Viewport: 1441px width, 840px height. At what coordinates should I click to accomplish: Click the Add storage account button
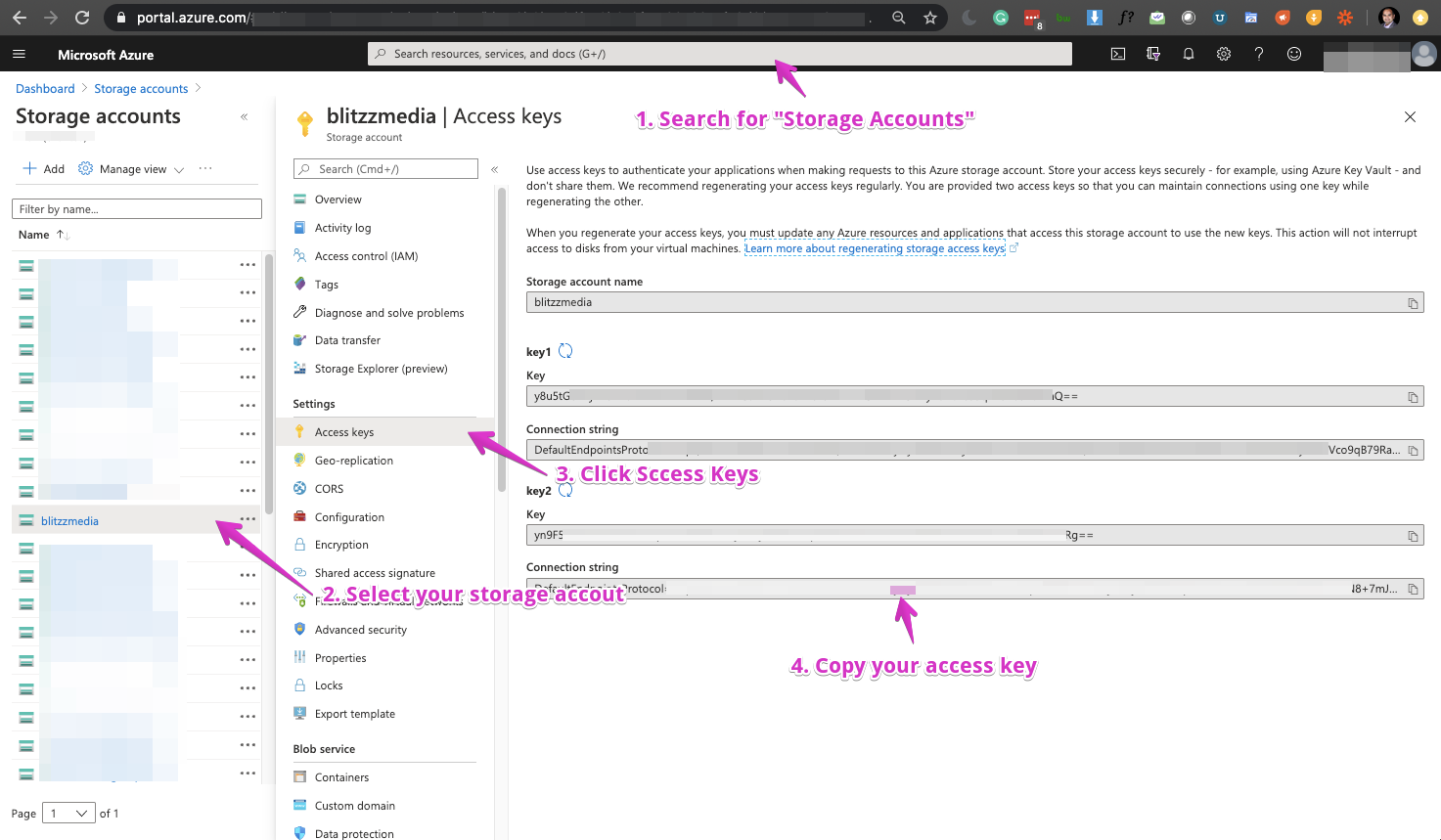click(44, 169)
